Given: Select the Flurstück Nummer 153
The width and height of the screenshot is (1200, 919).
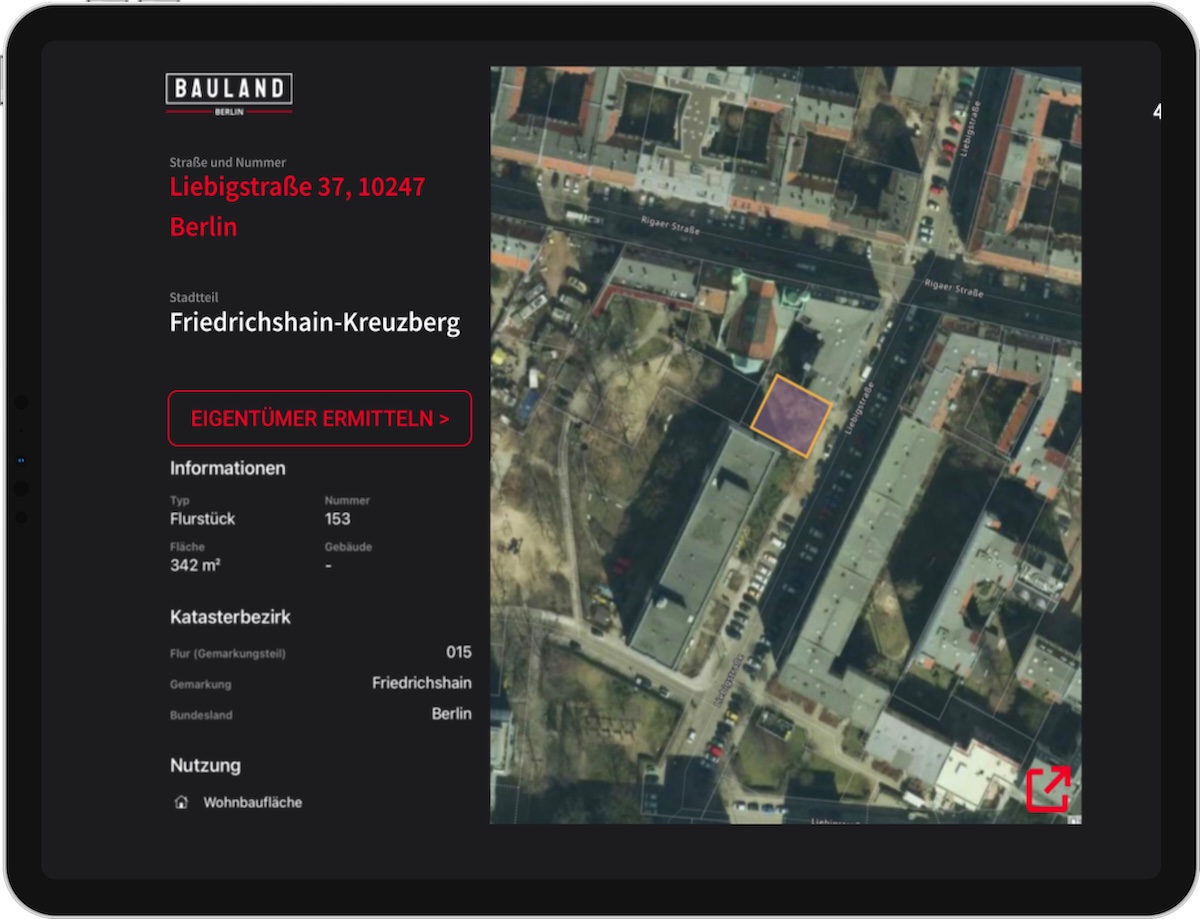Looking at the screenshot, I should [337, 519].
